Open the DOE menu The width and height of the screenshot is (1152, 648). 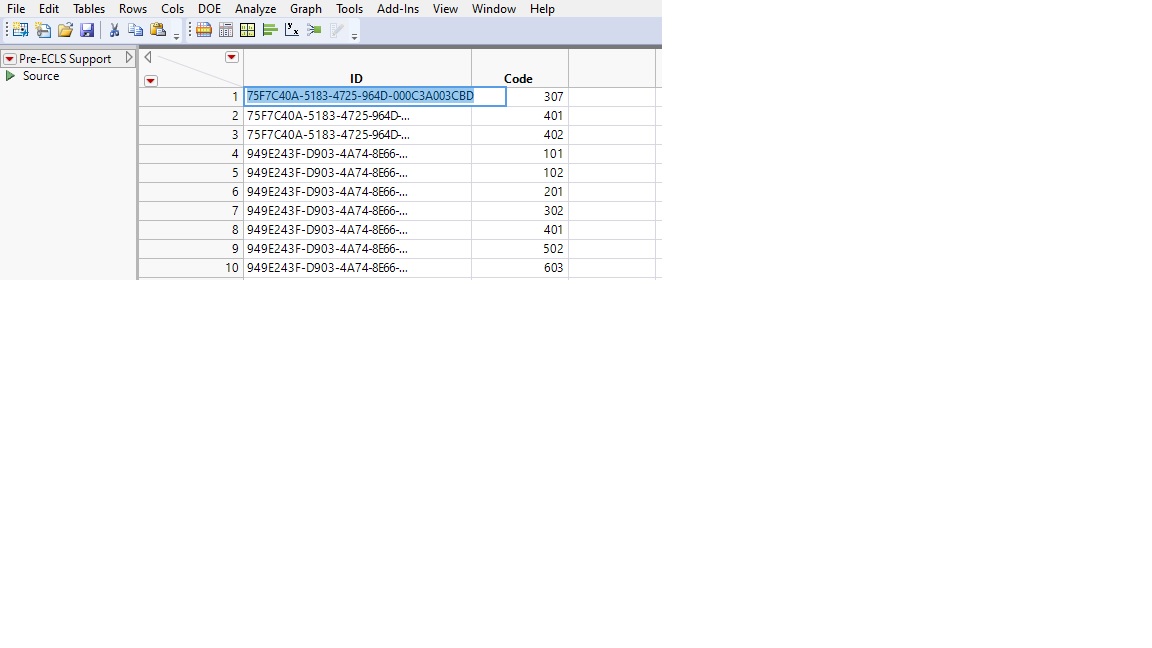[209, 9]
